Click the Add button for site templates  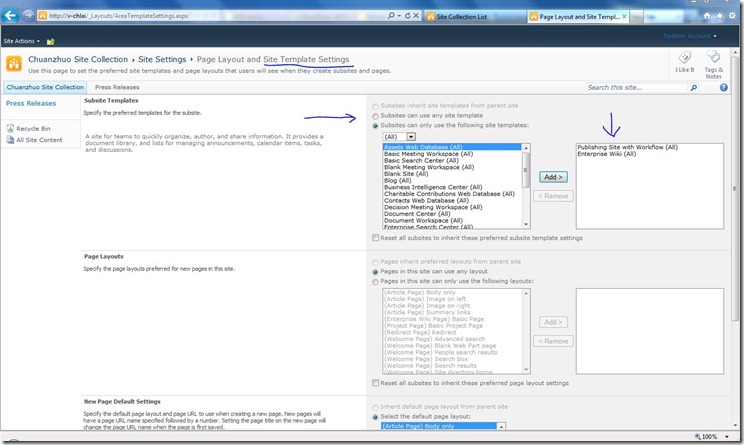553,177
